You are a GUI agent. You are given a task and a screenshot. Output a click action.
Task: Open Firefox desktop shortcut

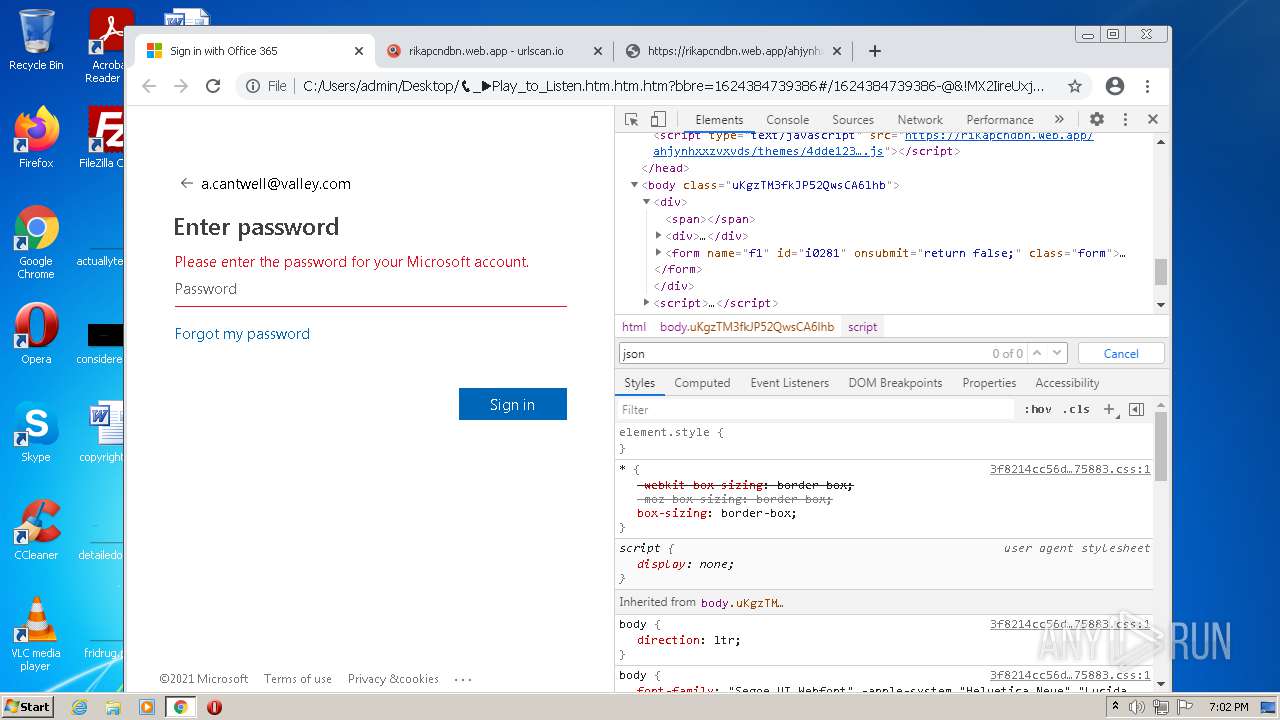(x=36, y=138)
